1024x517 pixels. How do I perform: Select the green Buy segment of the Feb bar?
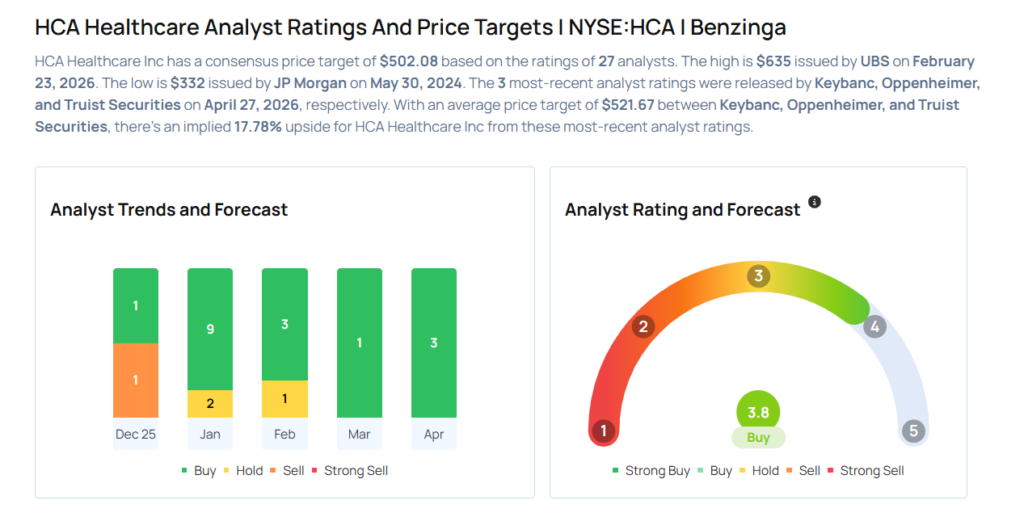tap(284, 324)
